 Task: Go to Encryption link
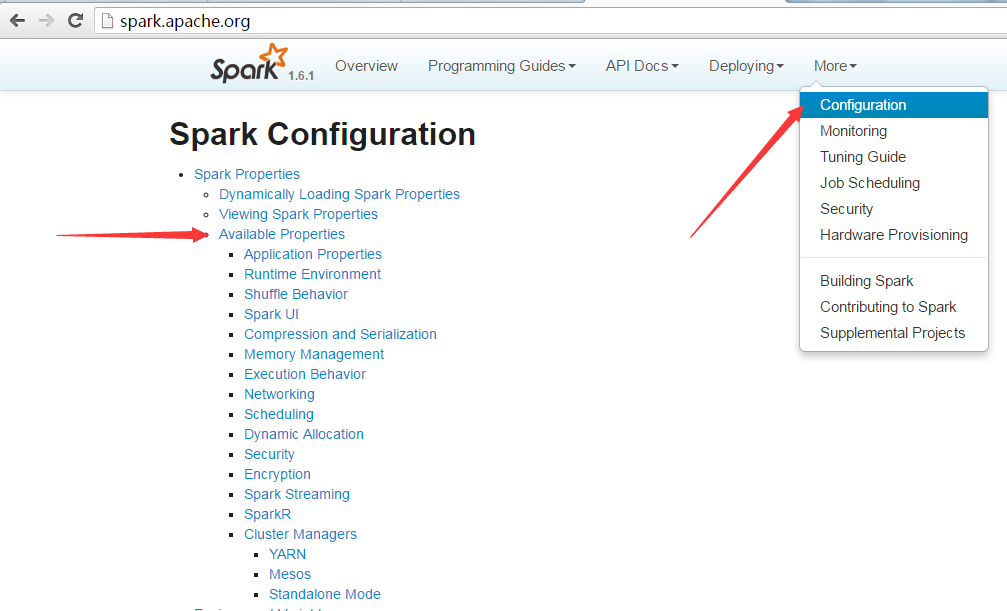click(277, 474)
